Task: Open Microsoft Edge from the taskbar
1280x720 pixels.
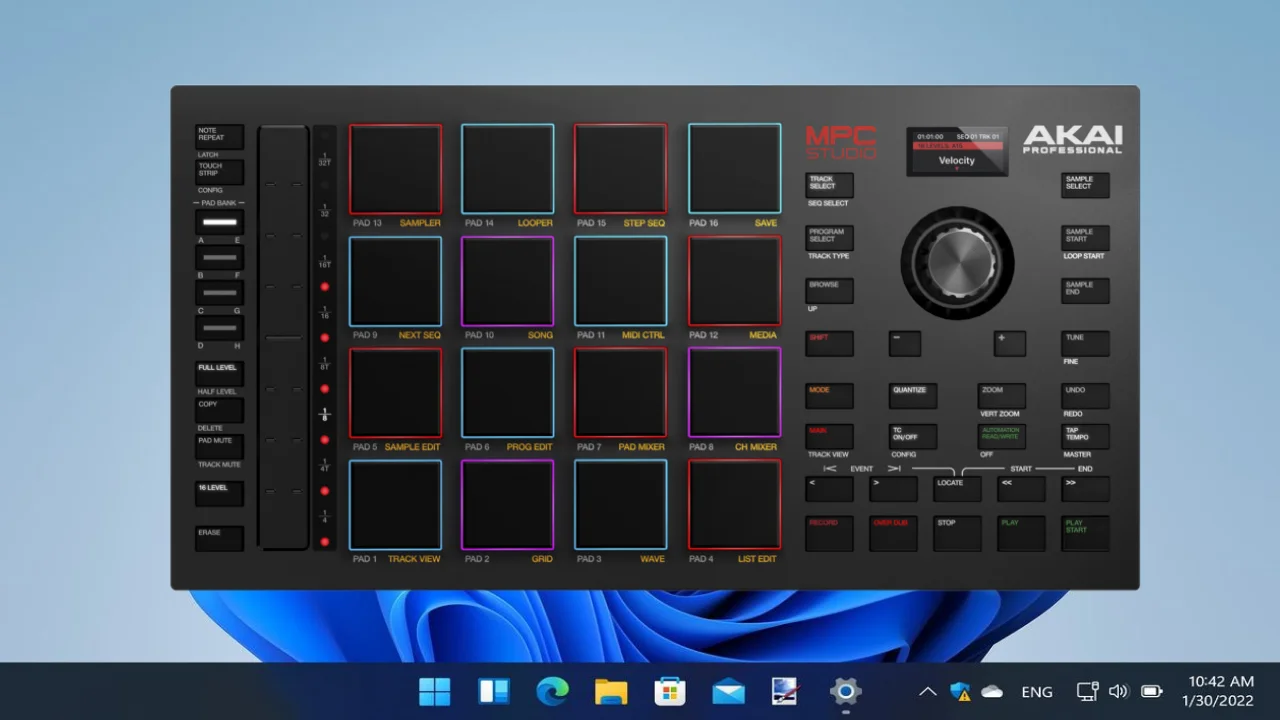Action: [x=552, y=691]
